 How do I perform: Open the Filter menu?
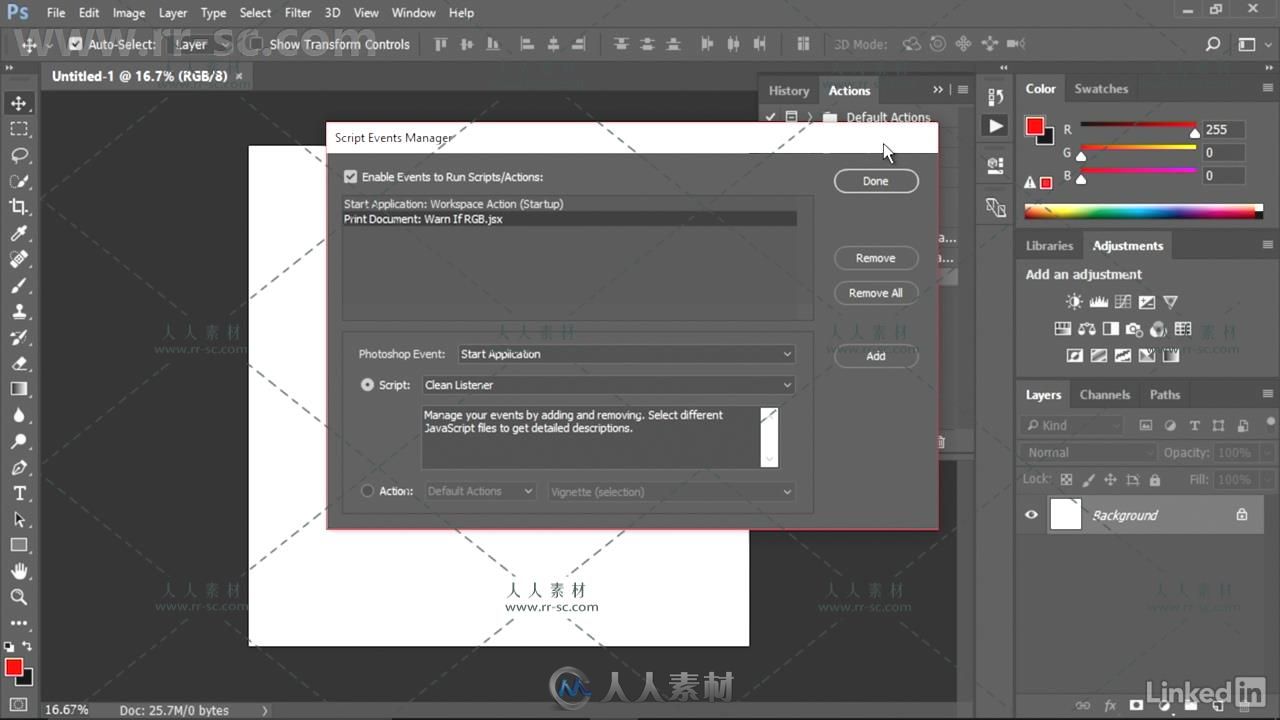coord(298,13)
